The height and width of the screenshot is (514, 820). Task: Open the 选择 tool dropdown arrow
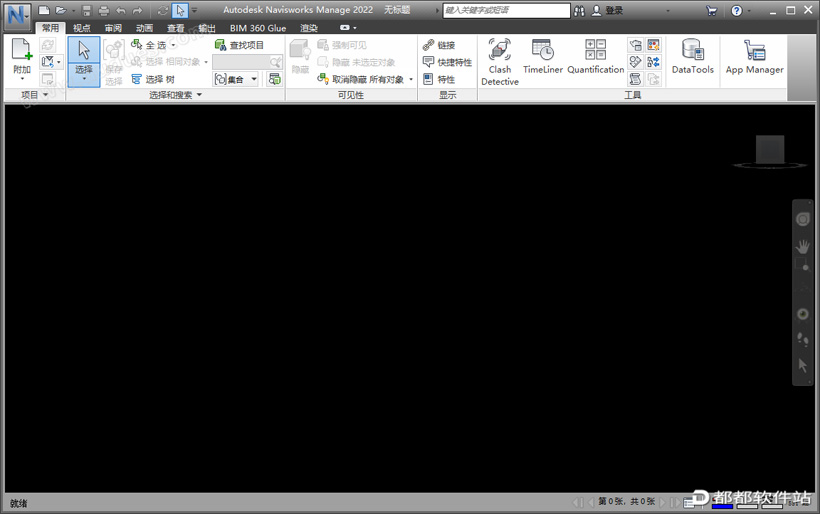(84, 79)
